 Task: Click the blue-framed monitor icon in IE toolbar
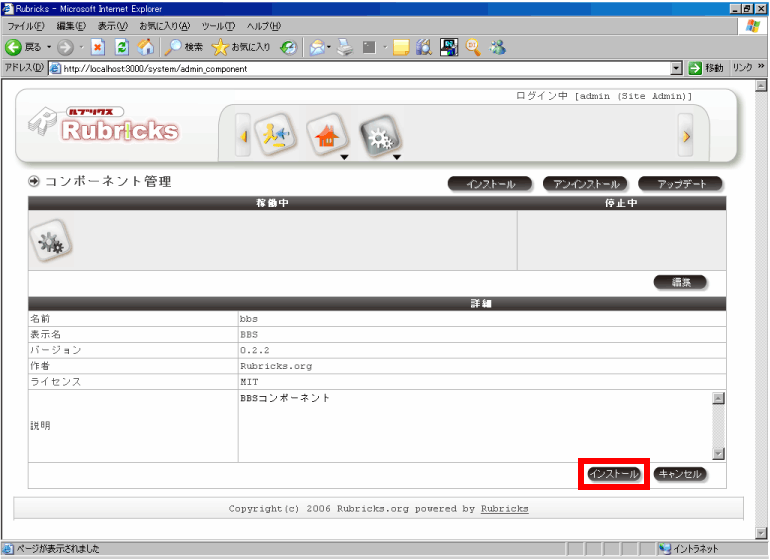(448, 47)
